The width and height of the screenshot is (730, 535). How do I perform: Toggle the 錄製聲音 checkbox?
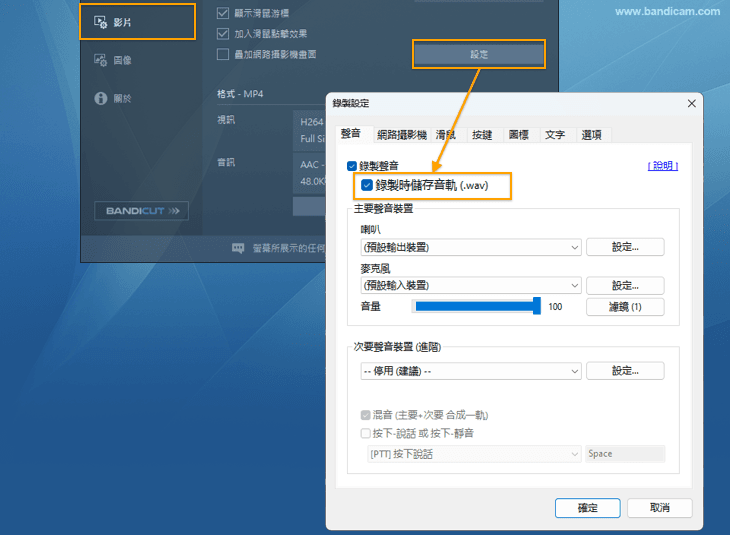352,166
